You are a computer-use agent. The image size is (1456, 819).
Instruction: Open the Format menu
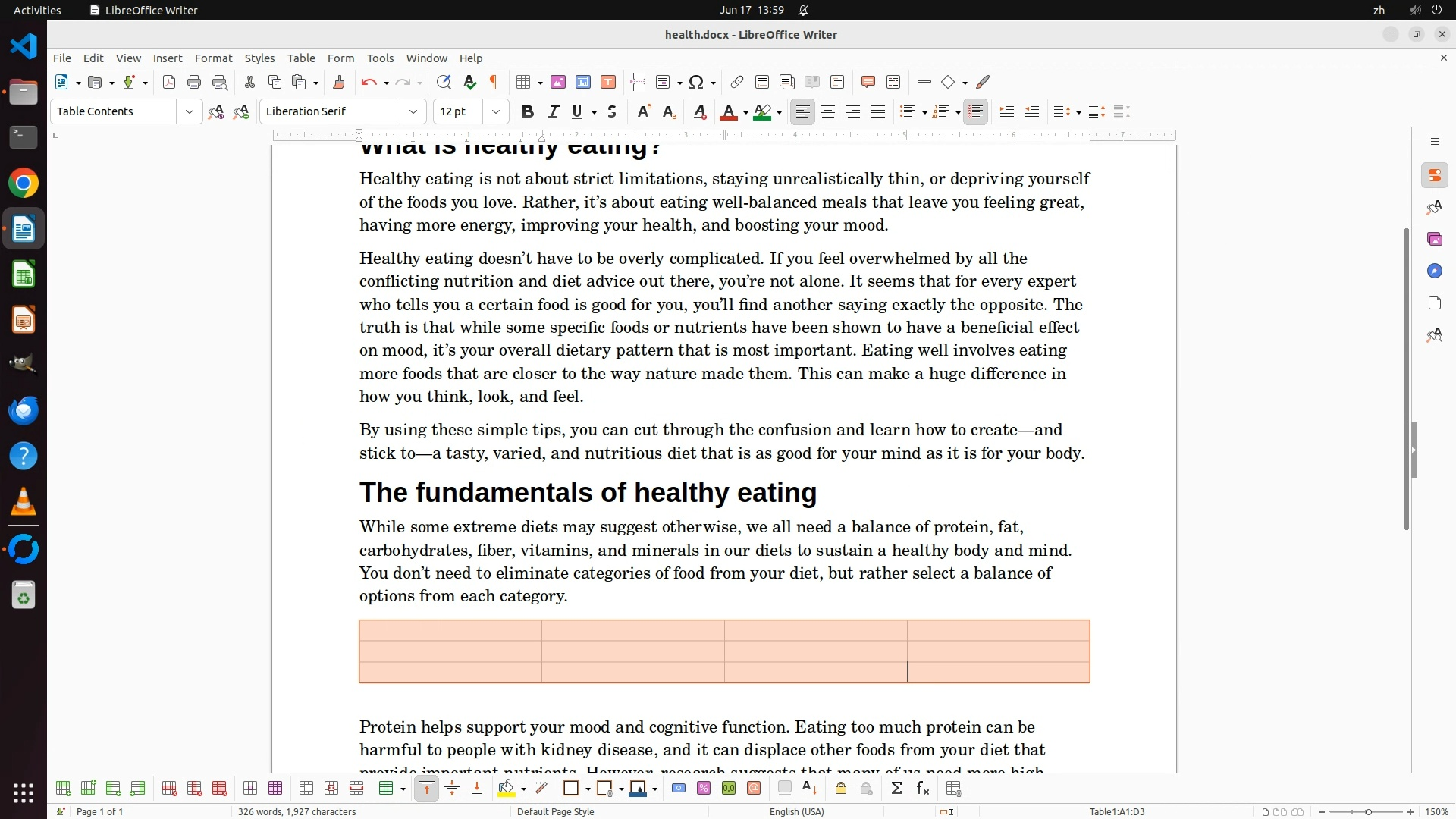(x=213, y=58)
